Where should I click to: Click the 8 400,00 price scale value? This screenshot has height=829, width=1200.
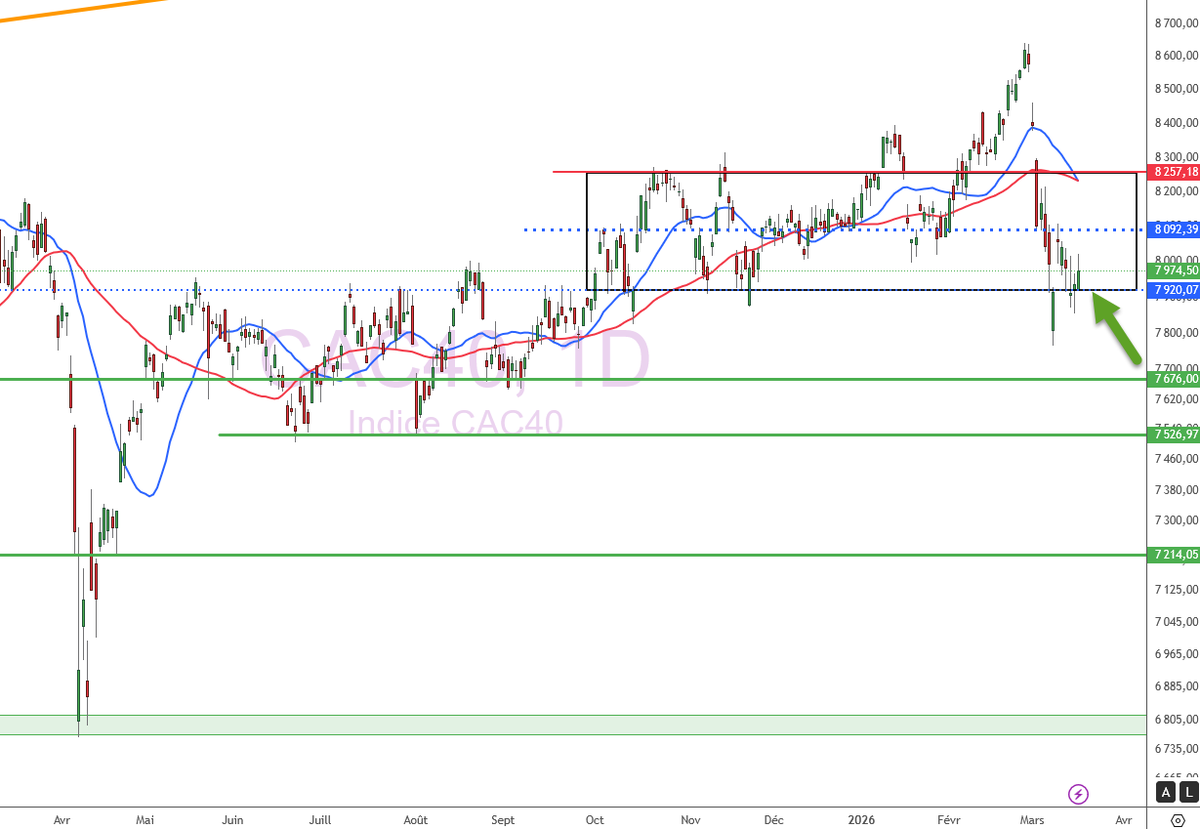[1177, 124]
